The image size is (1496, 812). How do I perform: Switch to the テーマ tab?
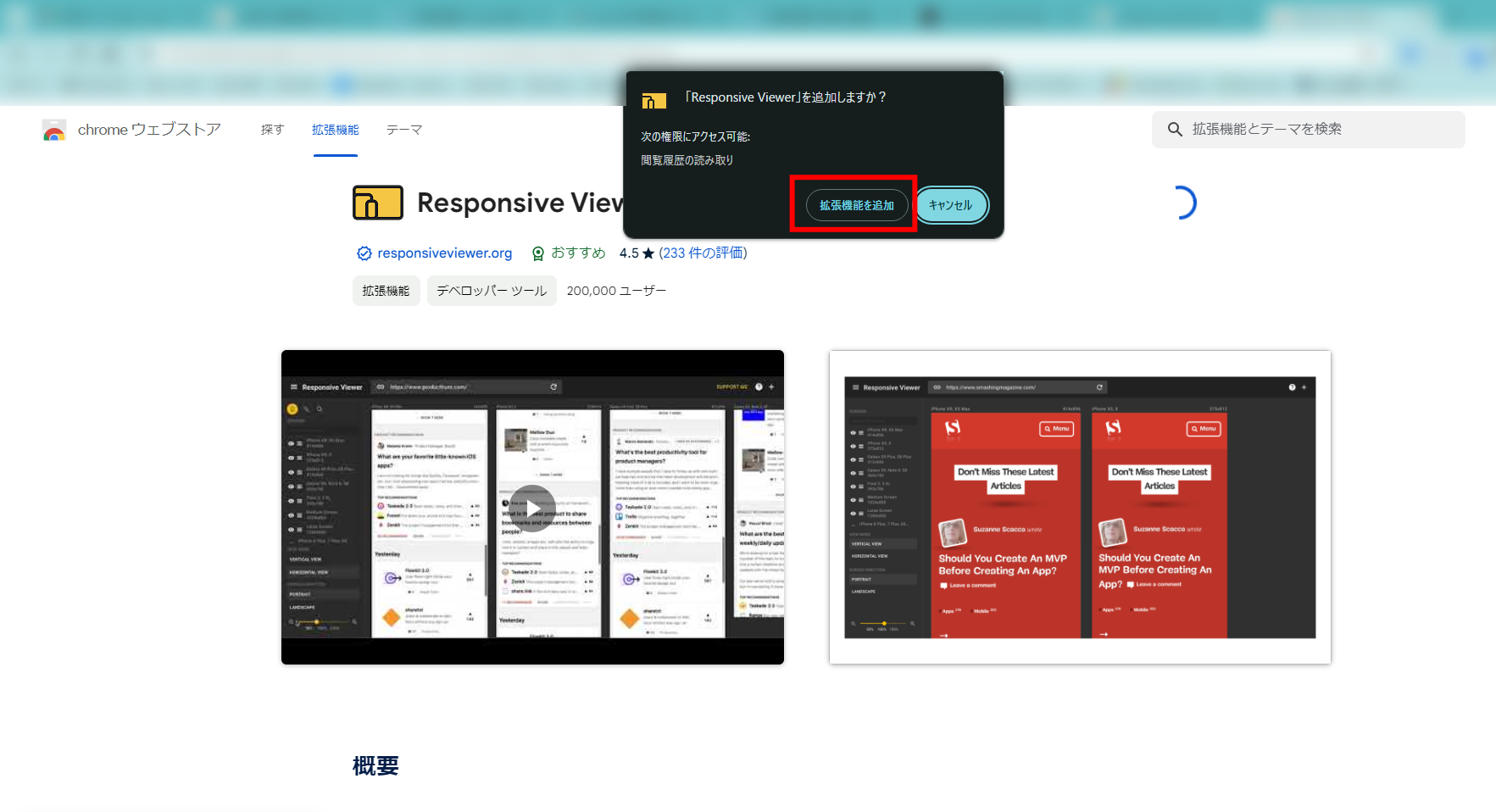404,130
